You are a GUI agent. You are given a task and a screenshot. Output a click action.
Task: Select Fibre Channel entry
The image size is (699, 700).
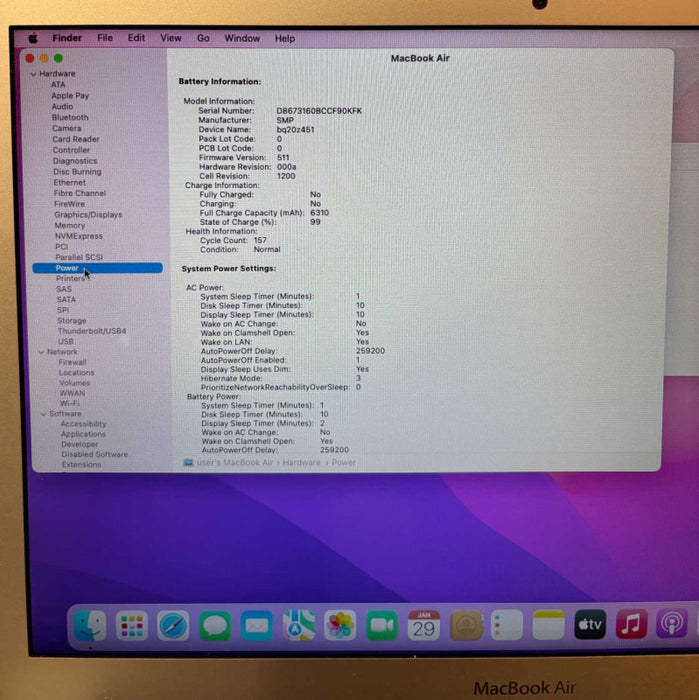[80, 193]
